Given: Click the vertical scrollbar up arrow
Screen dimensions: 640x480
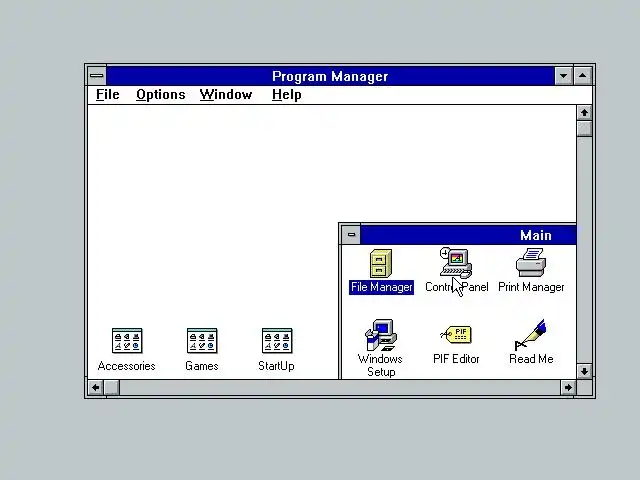Looking at the screenshot, I should pos(584,113).
